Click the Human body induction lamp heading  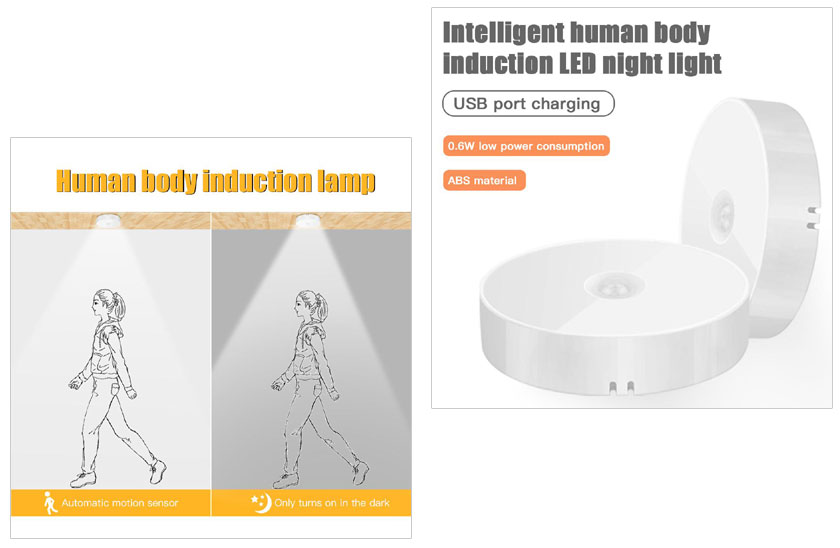point(215,181)
